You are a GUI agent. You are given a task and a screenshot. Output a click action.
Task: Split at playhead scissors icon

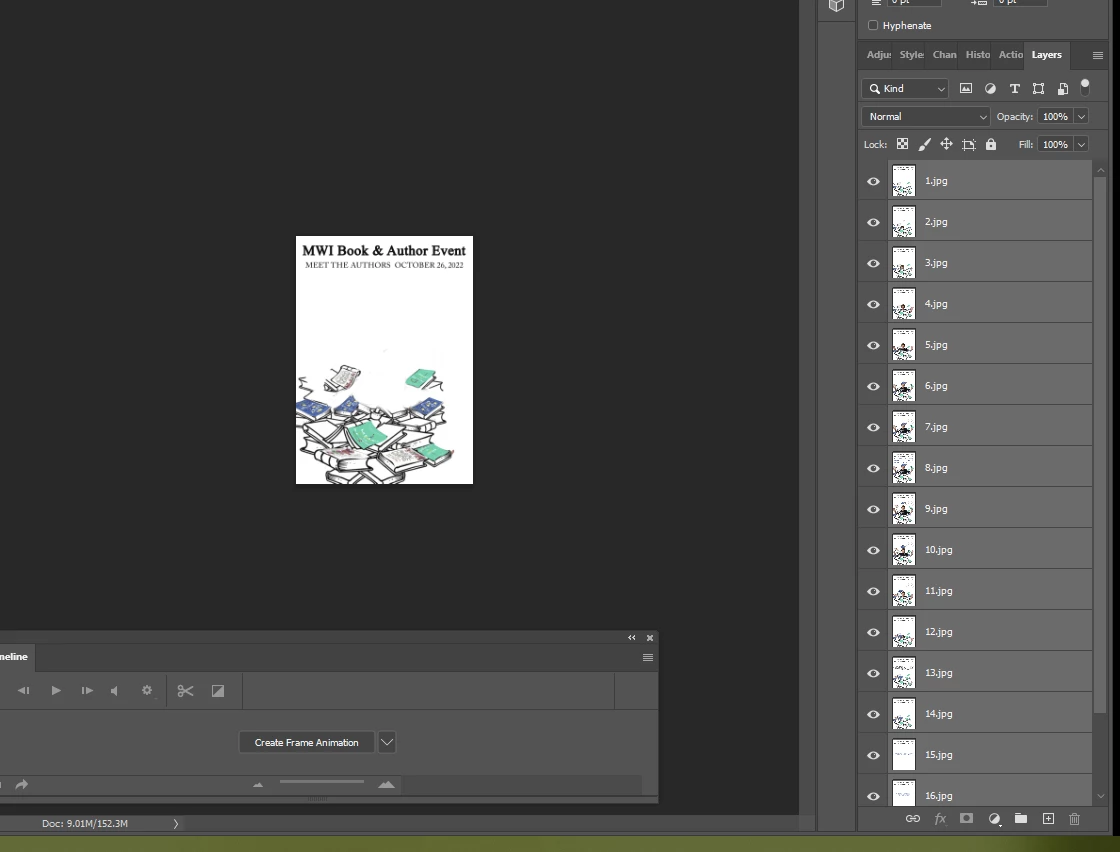pyautogui.click(x=186, y=691)
